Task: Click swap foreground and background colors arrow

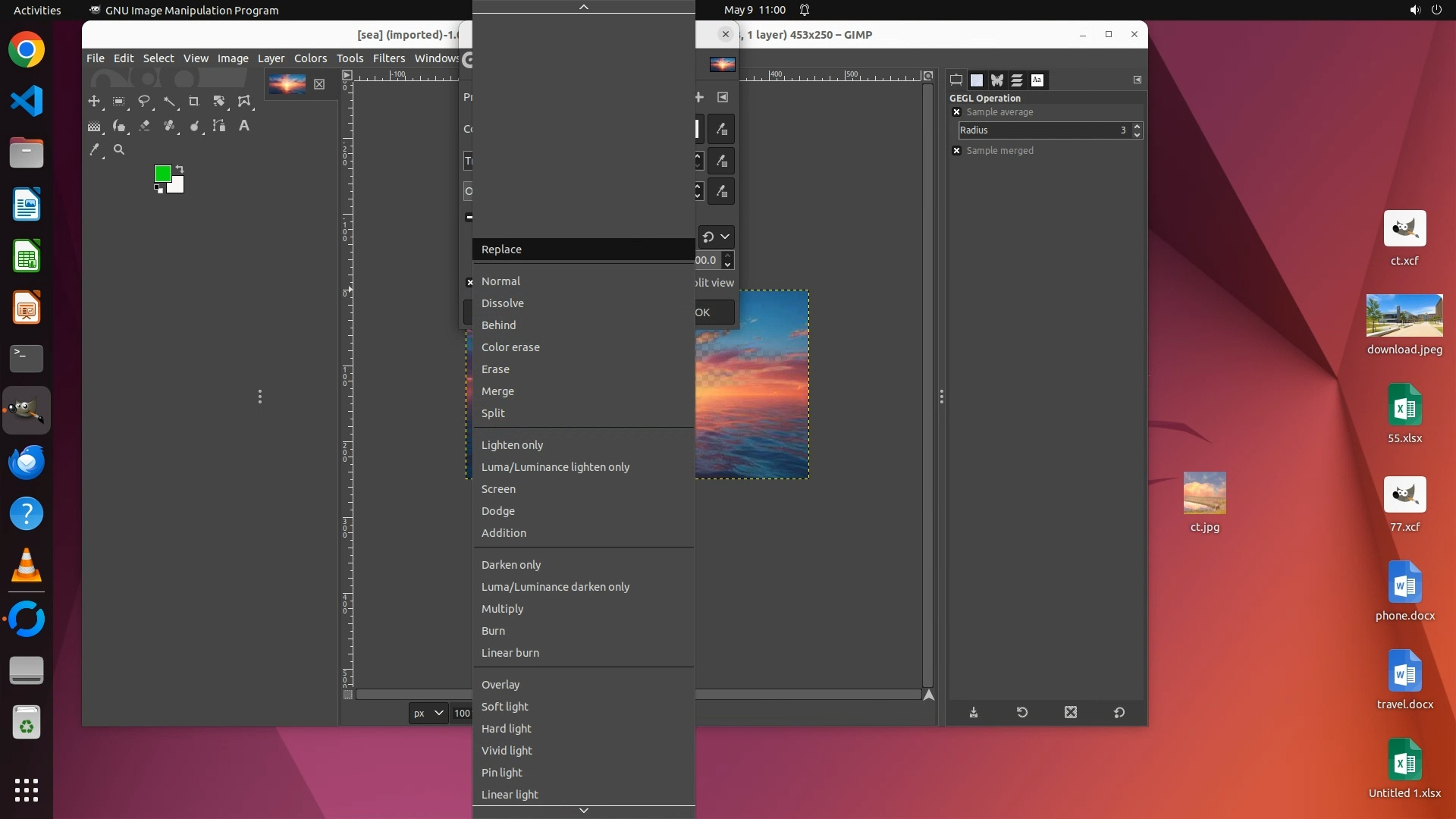Action: click(x=180, y=168)
